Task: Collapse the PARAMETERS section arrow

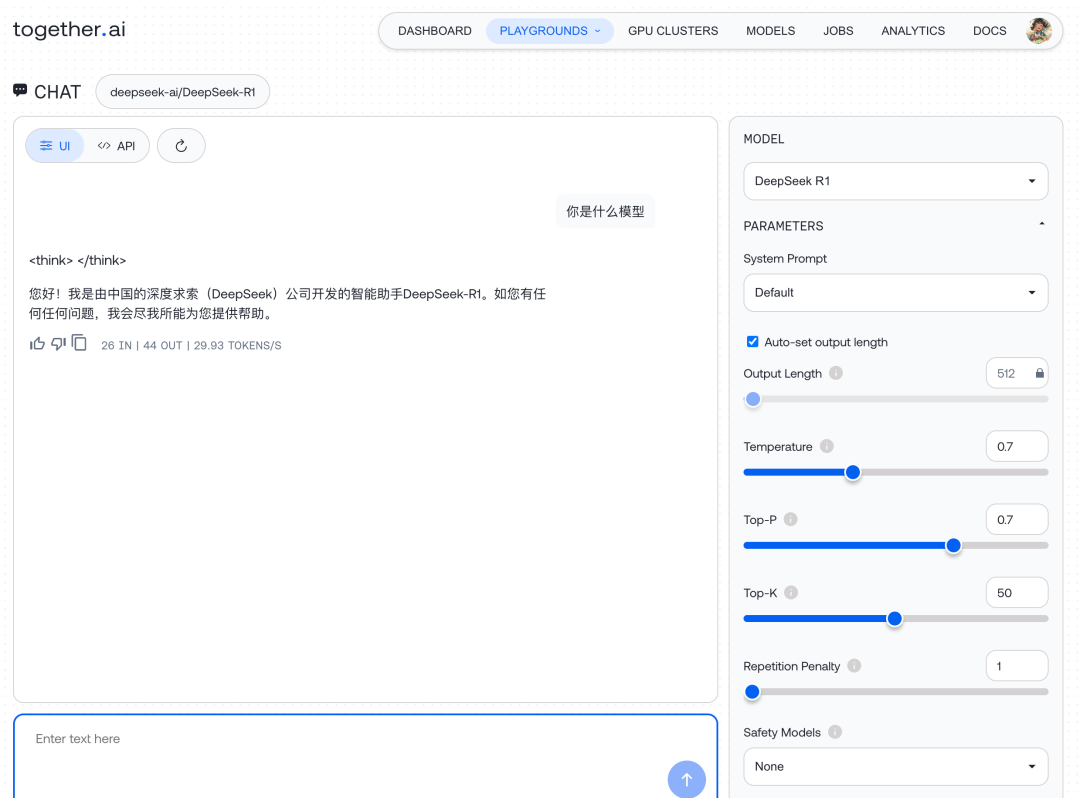Action: coord(1041,224)
